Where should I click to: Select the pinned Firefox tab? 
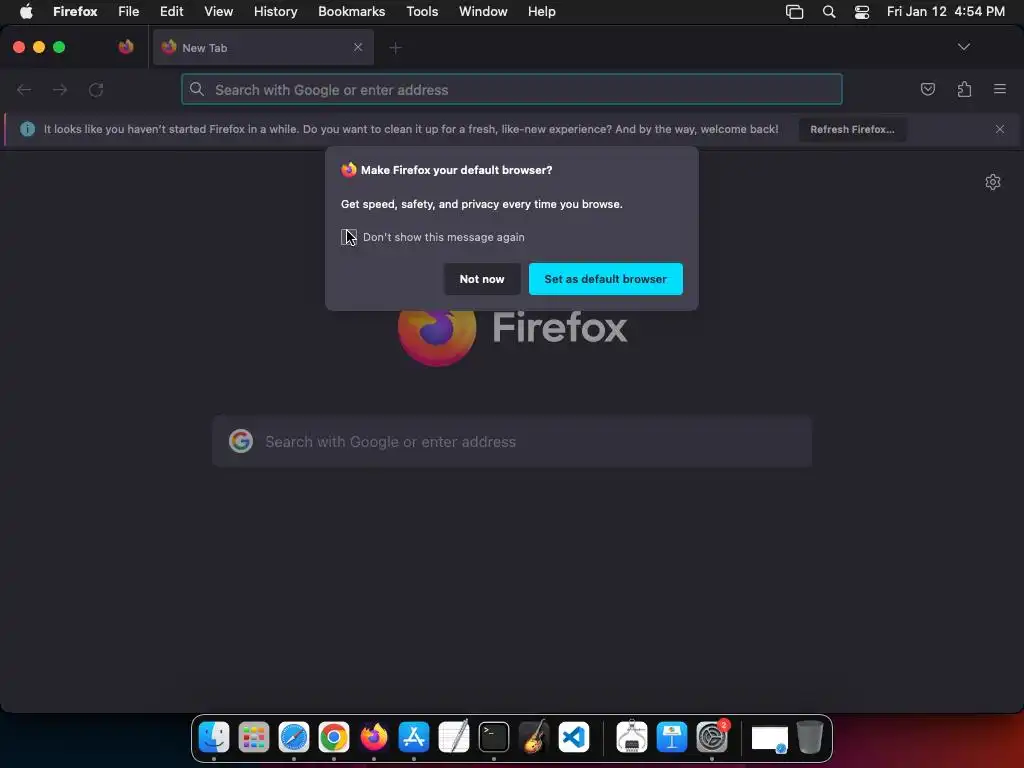coord(126,47)
